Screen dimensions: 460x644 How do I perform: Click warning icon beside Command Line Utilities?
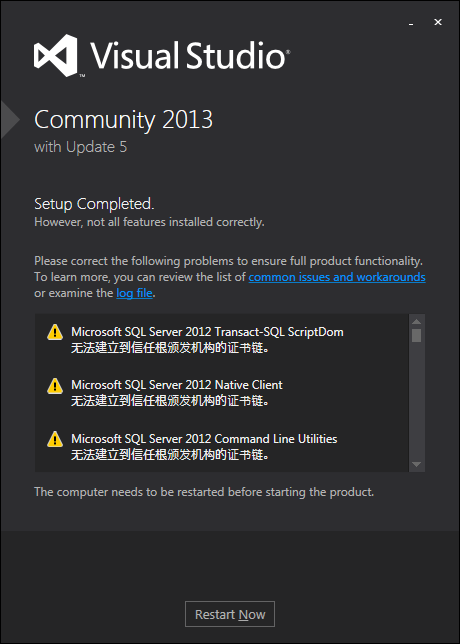(x=55, y=439)
